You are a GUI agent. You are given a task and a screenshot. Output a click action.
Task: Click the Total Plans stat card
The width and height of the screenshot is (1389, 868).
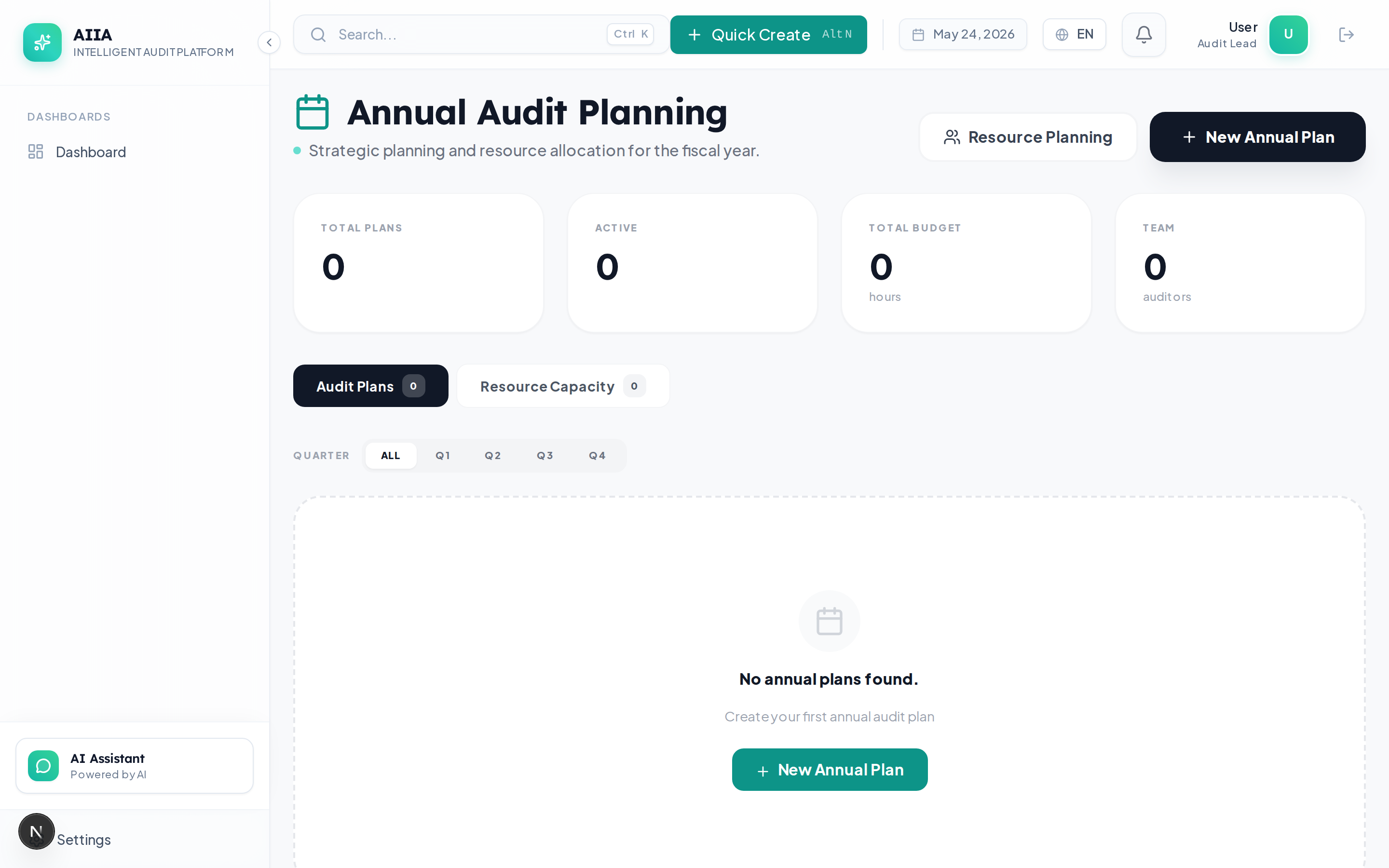[x=419, y=263]
